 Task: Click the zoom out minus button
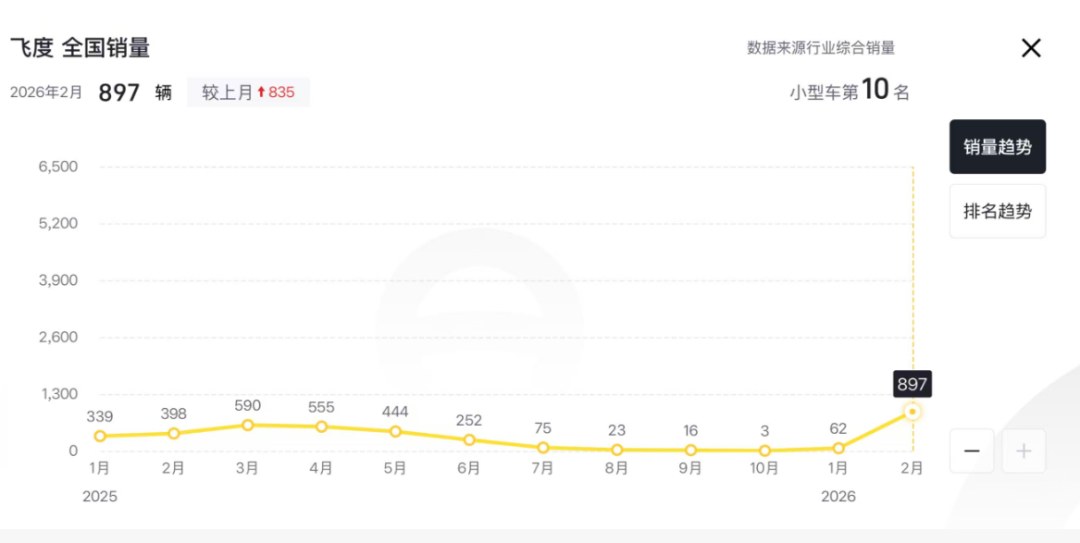tap(971, 451)
